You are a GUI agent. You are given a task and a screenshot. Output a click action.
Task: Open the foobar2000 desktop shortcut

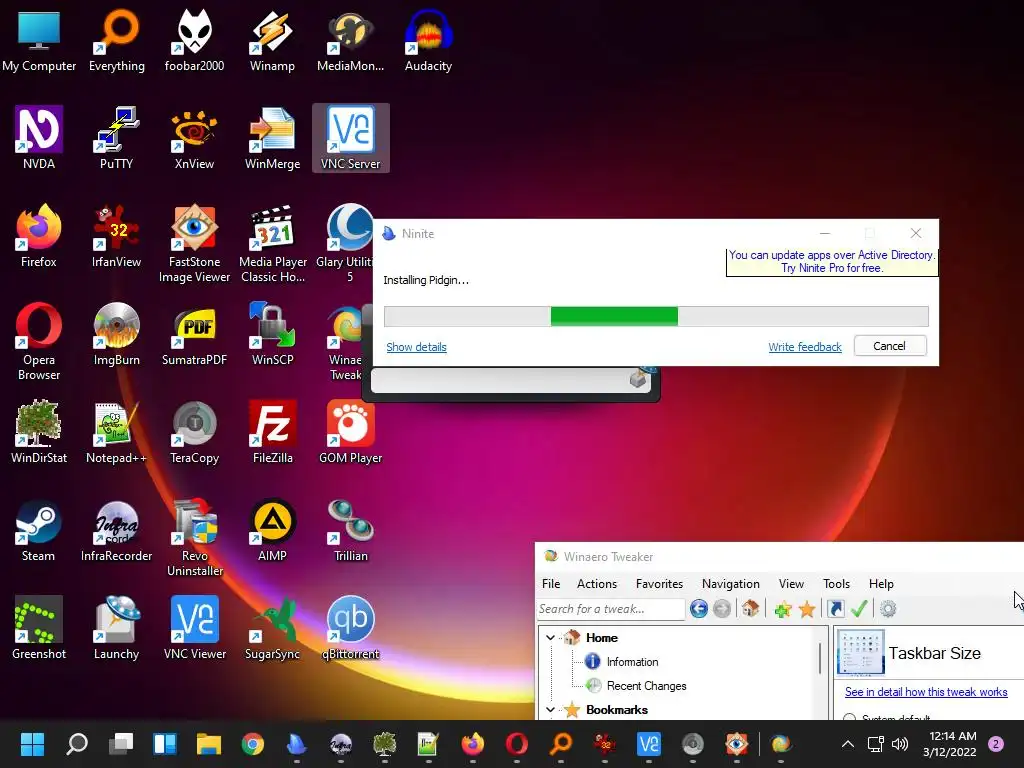click(x=195, y=40)
